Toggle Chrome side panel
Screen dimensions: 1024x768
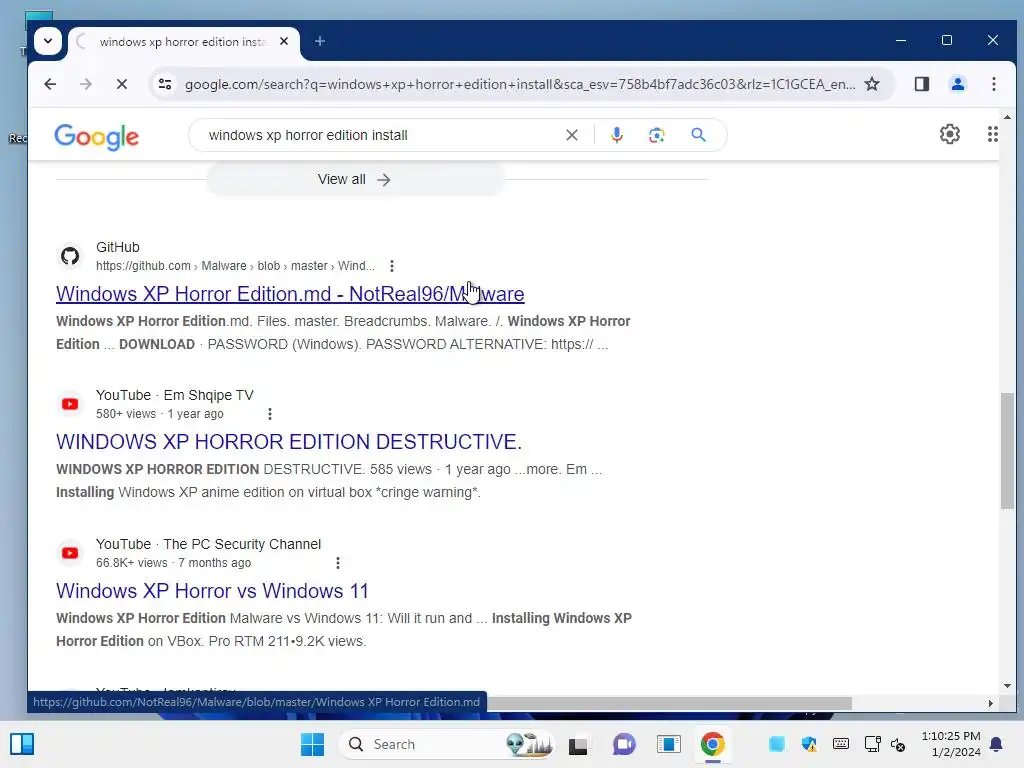point(921,84)
